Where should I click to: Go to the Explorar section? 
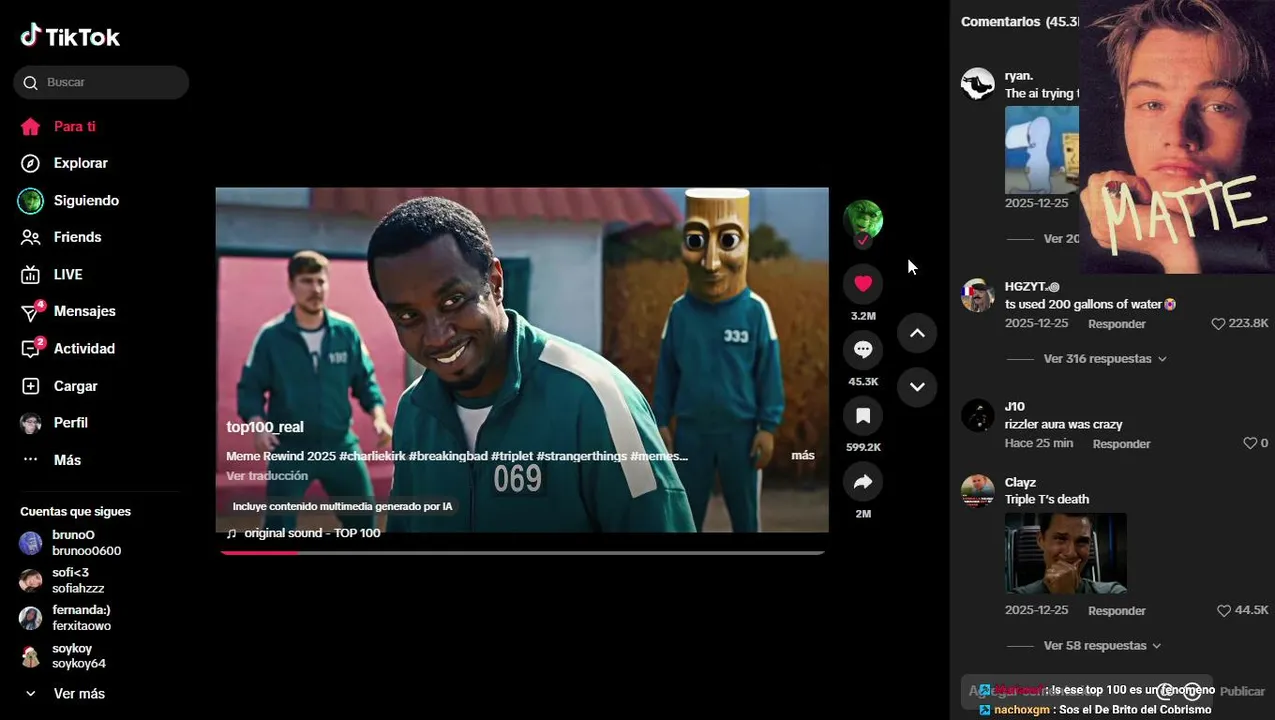[x=80, y=163]
